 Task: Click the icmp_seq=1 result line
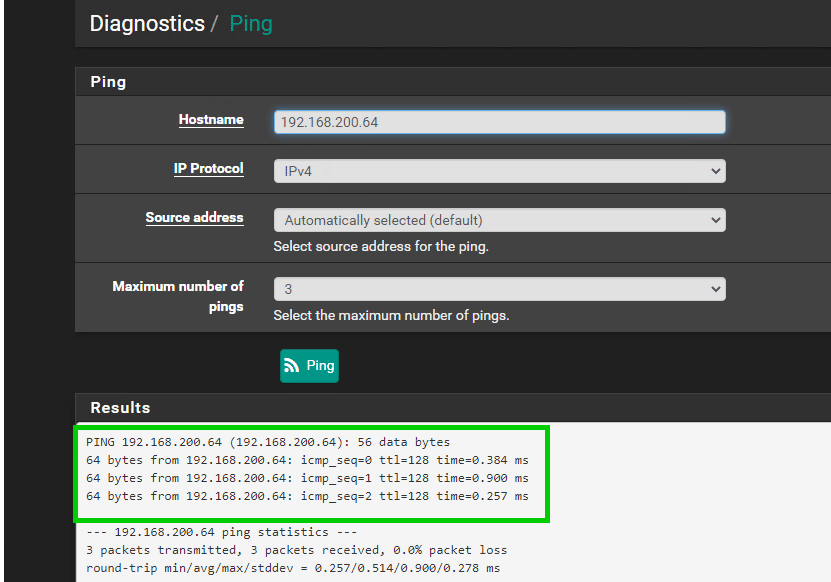point(307,478)
